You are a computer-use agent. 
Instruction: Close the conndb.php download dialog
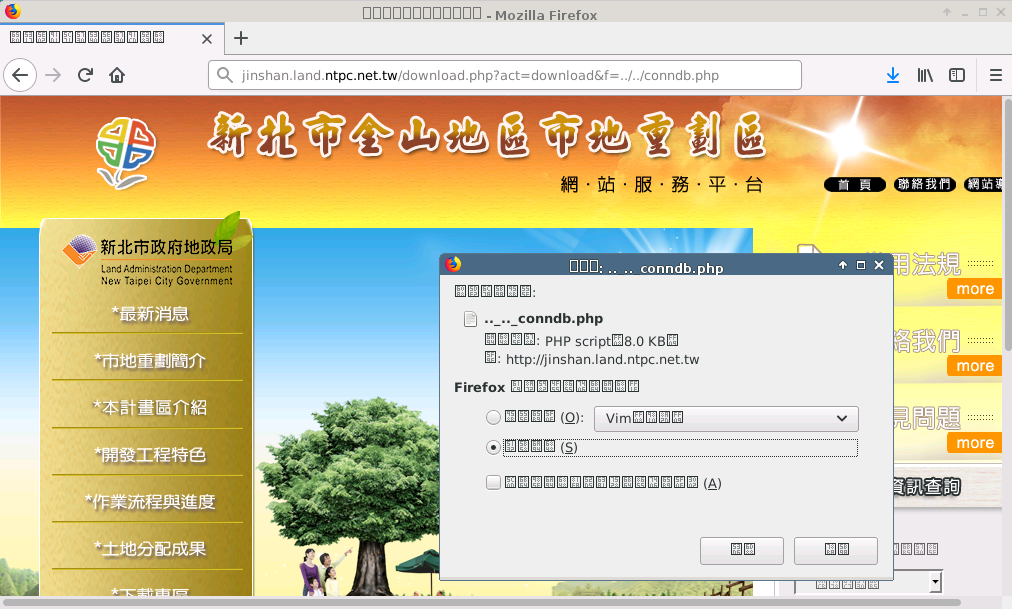pos(878,265)
